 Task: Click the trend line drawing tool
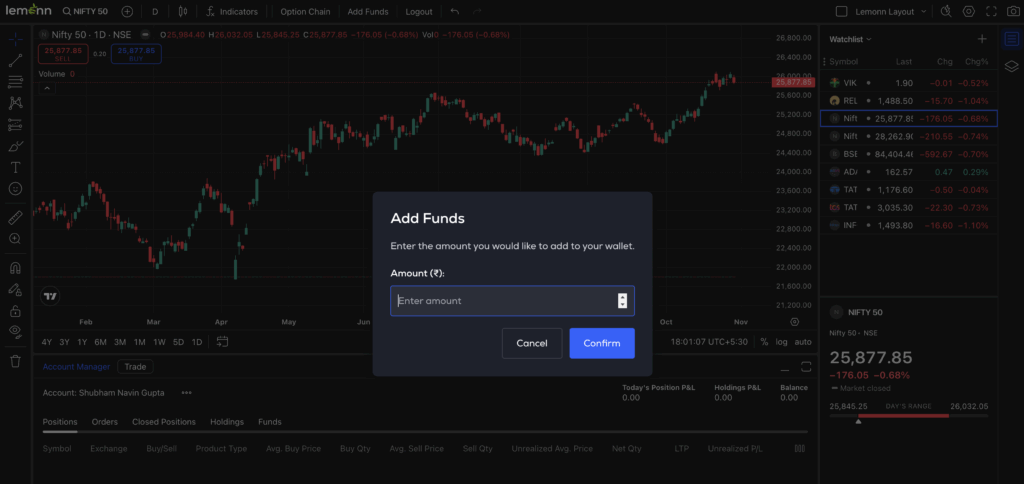click(15, 60)
